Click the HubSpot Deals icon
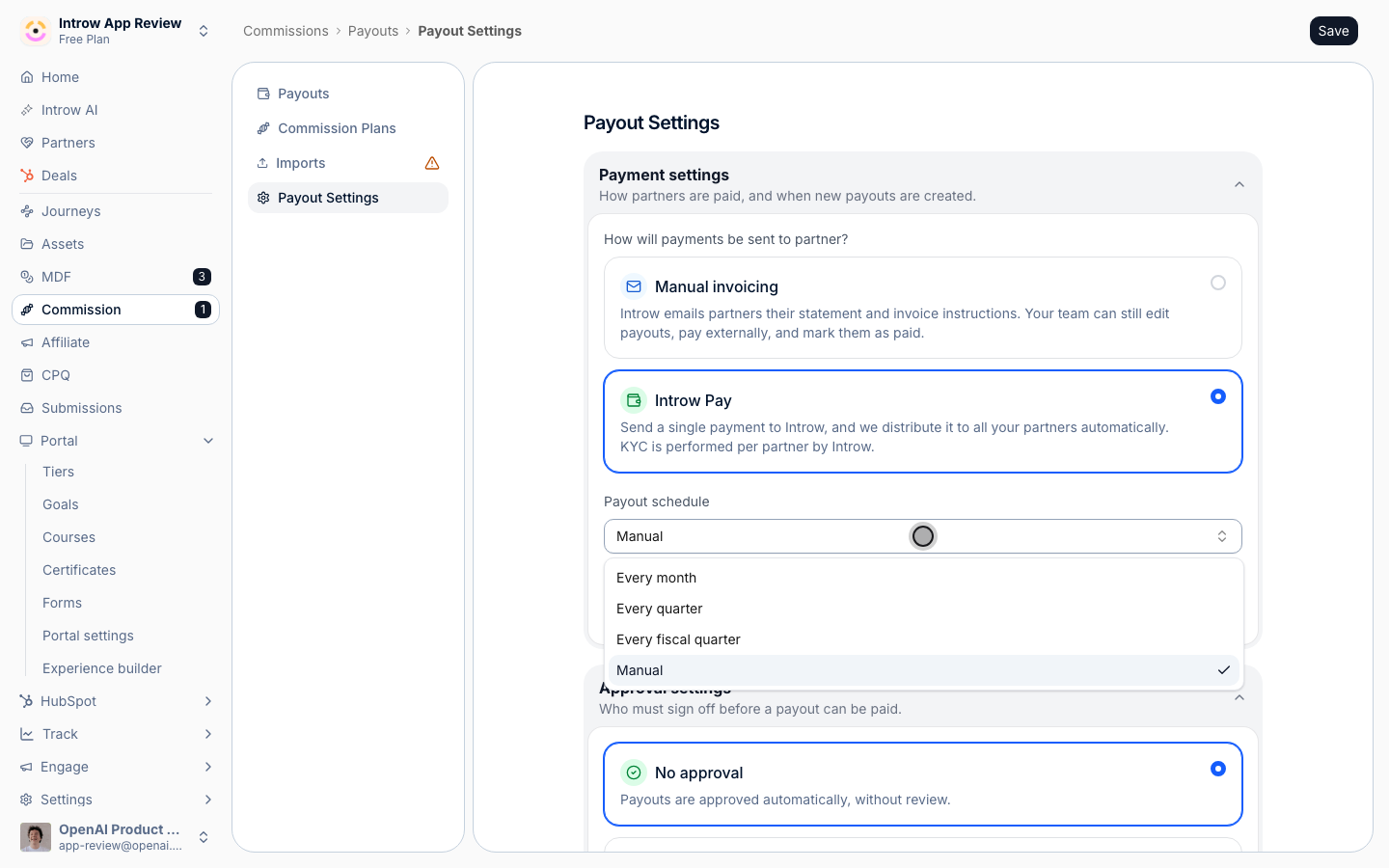This screenshot has height=868, width=1389. coord(27,176)
